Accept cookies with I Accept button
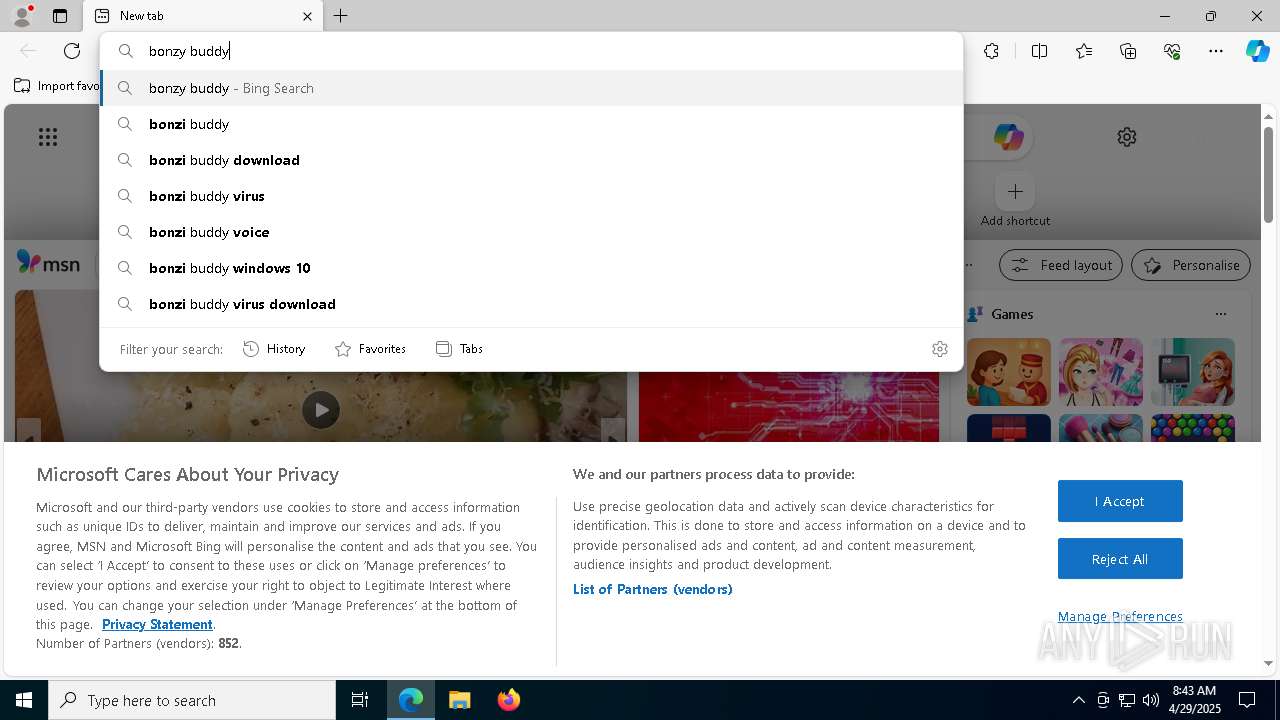Screen dimensions: 1280x720 tap(1120, 501)
